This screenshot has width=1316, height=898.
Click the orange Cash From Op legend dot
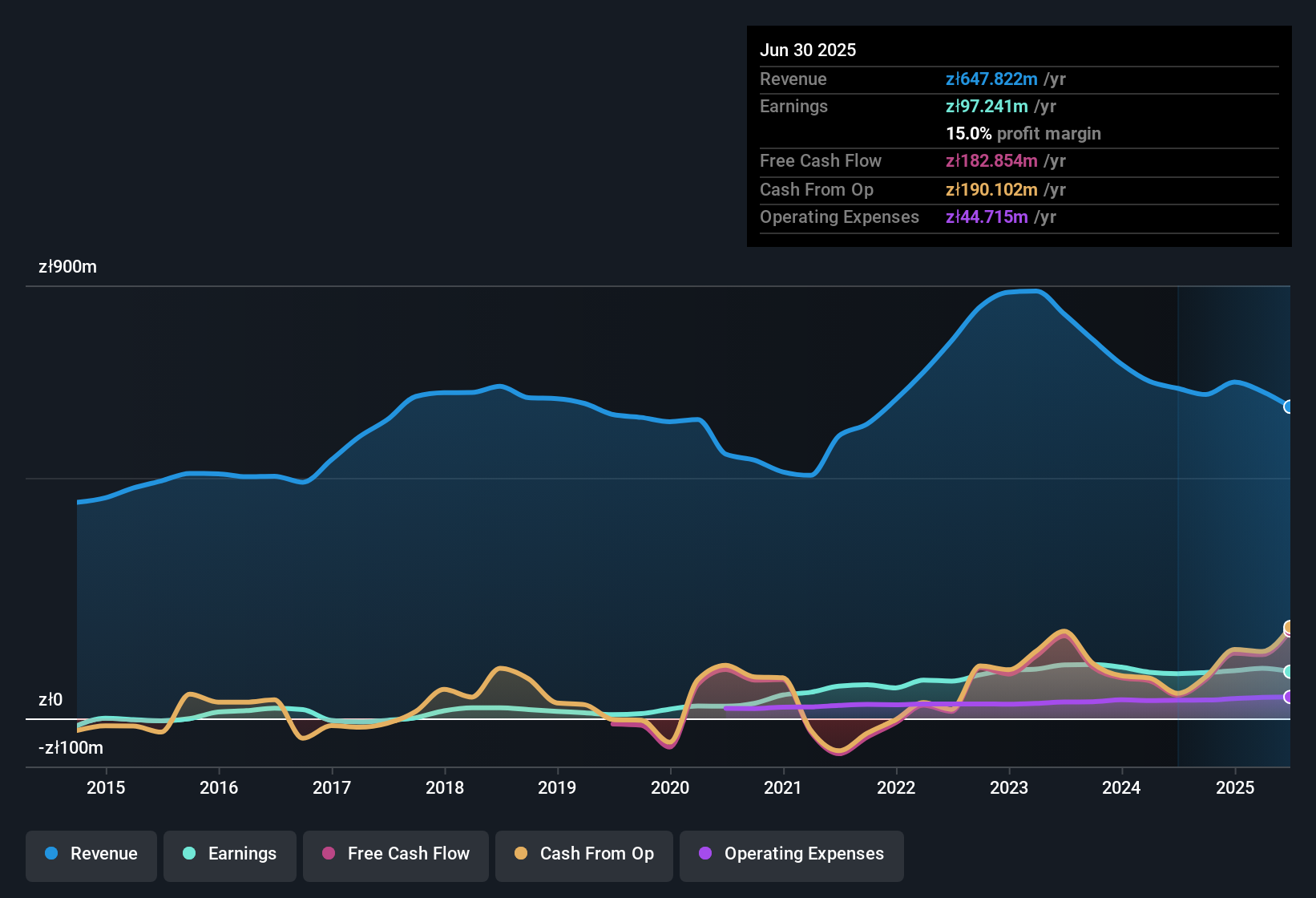(x=521, y=854)
